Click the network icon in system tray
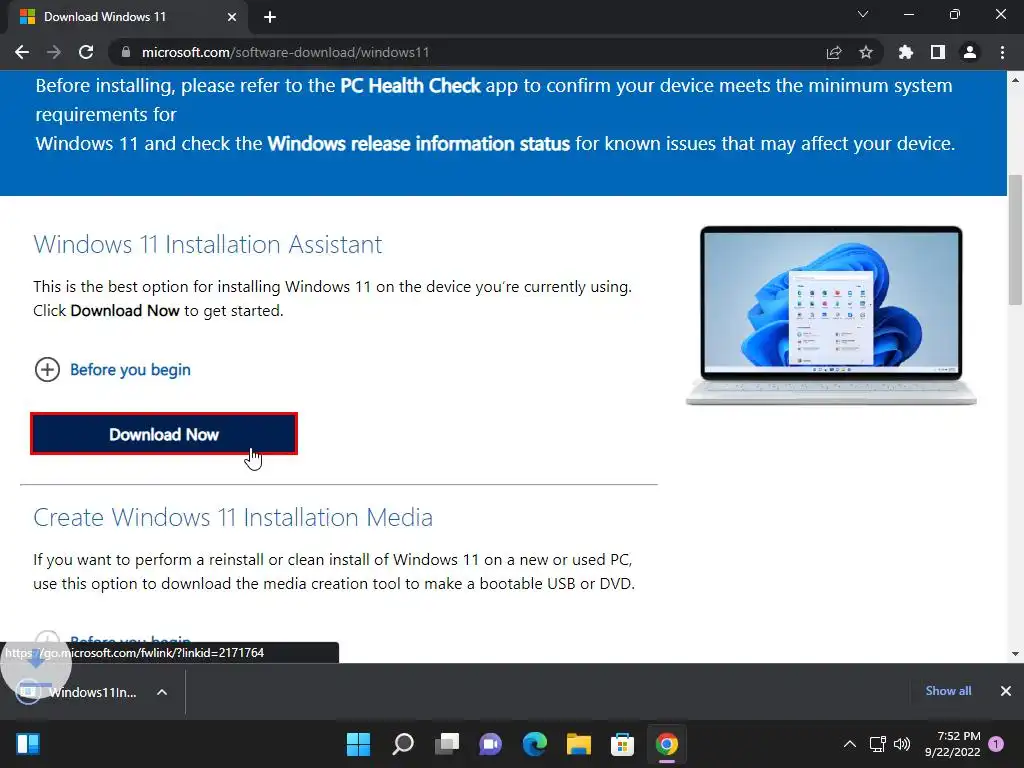The width and height of the screenshot is (1024, 768). click(x=878, y=744)
